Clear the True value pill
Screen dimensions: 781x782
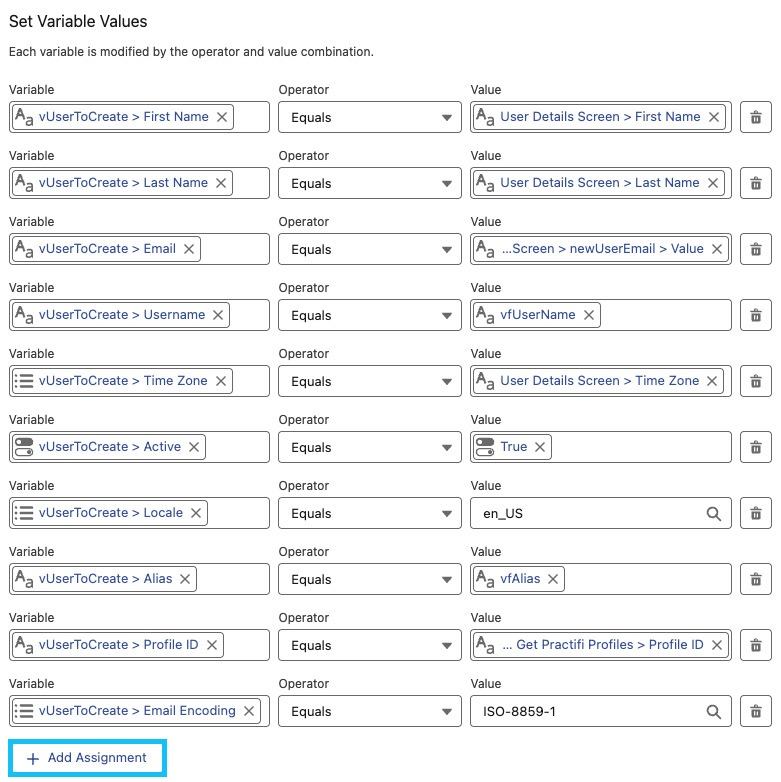540,447
